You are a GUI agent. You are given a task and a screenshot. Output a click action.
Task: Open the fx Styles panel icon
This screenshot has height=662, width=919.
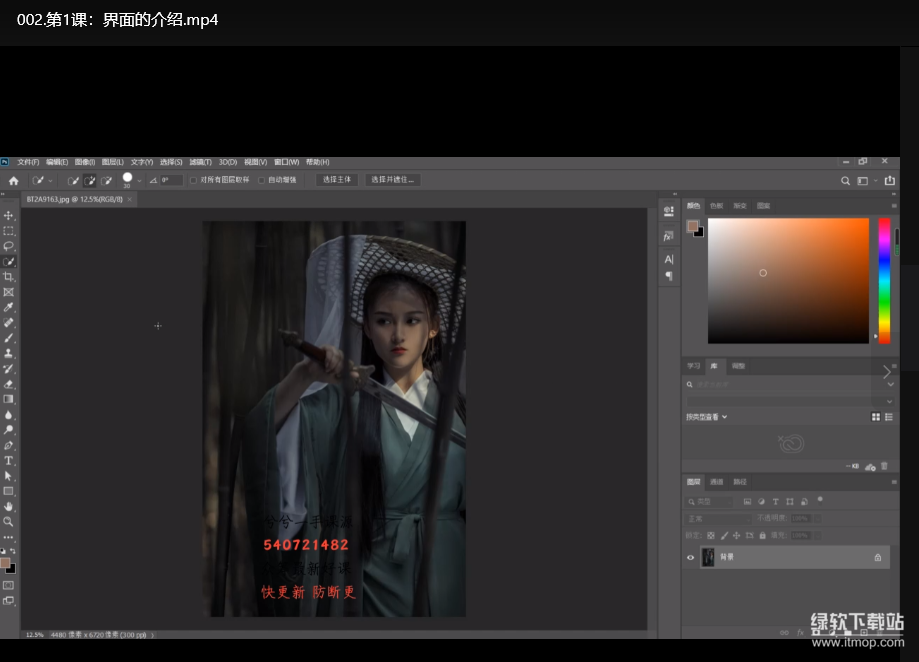[669, 236]
